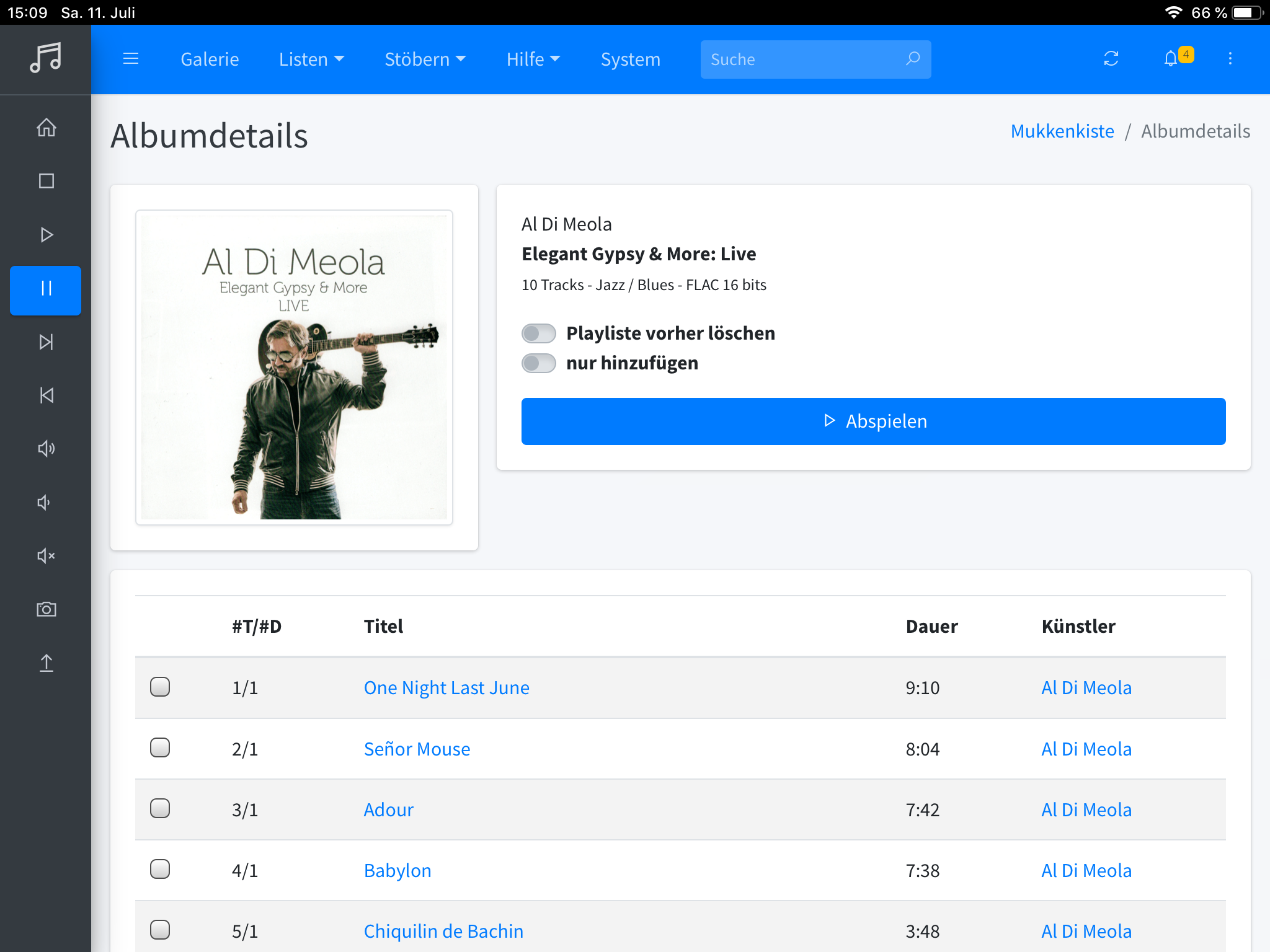Check the box for Adour
Viewport: 1270px width, 952px height.
tap(160, 808)
